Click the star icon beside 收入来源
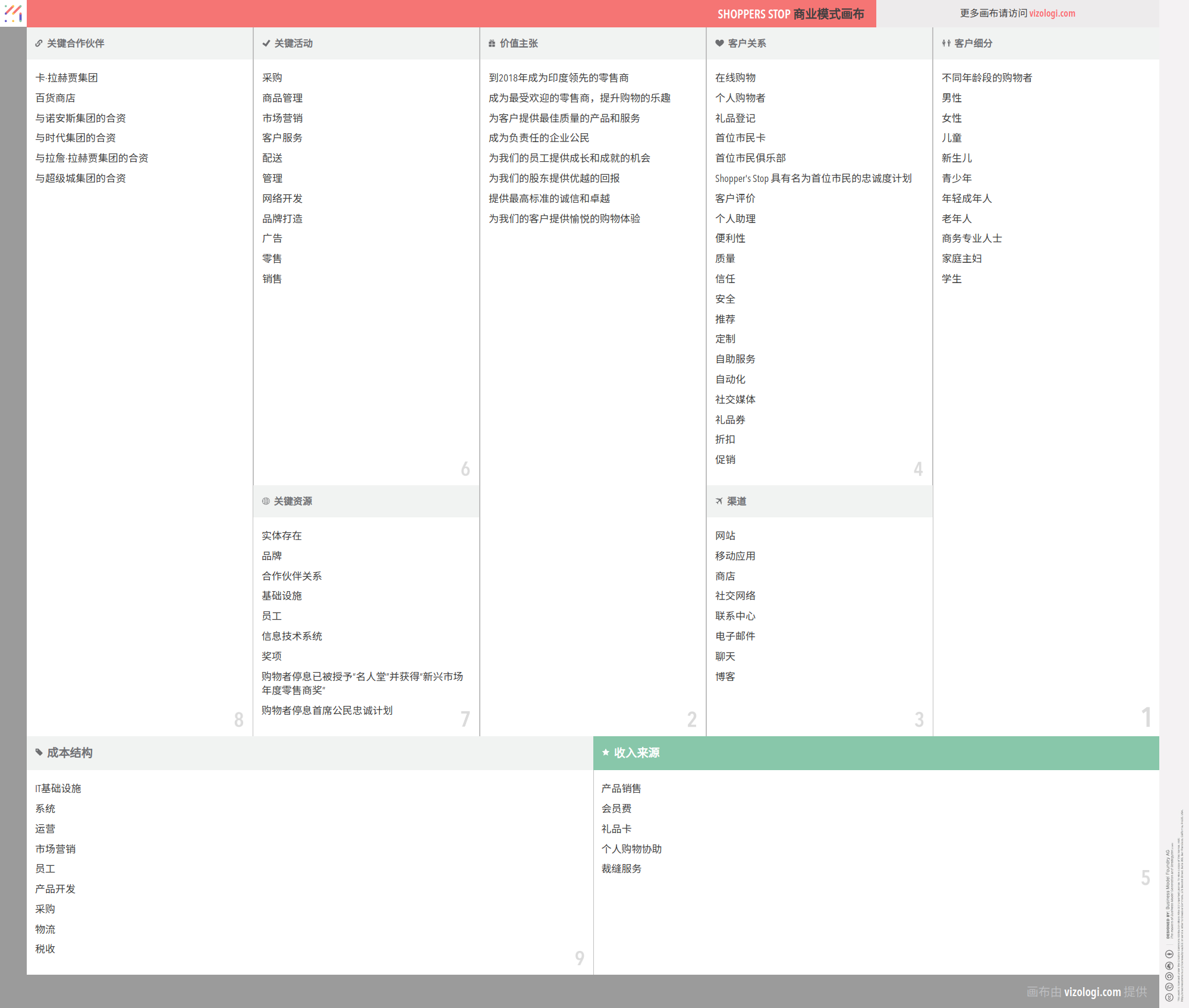 (x=605, y=752)
